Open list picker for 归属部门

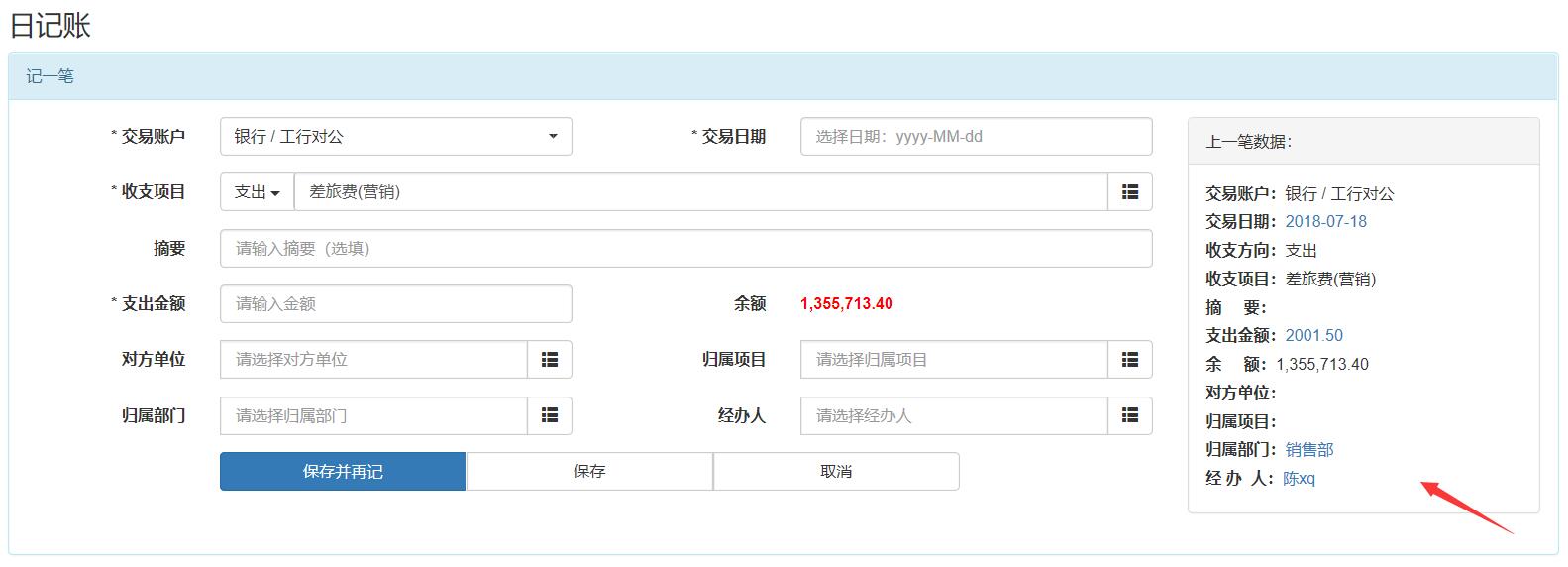(x=550, y=416)
